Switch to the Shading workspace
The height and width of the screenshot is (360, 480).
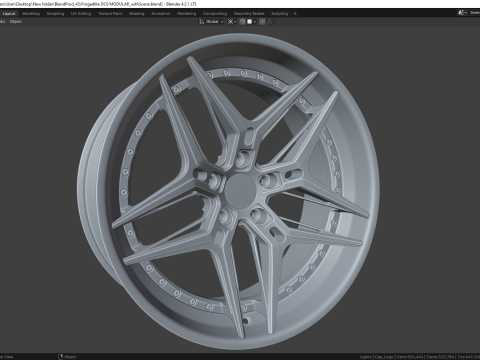click(x=137, y=14)
